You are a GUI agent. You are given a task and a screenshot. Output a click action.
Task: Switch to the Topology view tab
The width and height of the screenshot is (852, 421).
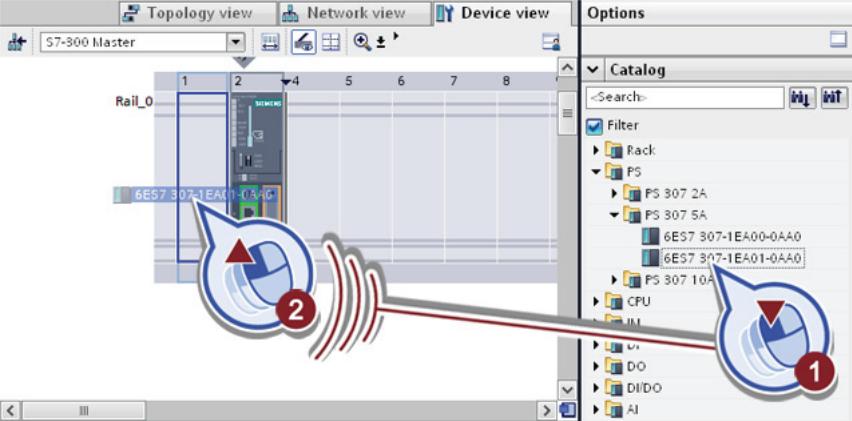coord(198,13)
